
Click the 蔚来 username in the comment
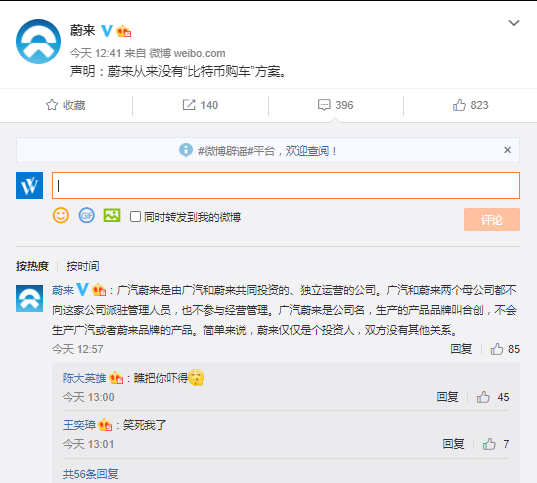(63, 290)
